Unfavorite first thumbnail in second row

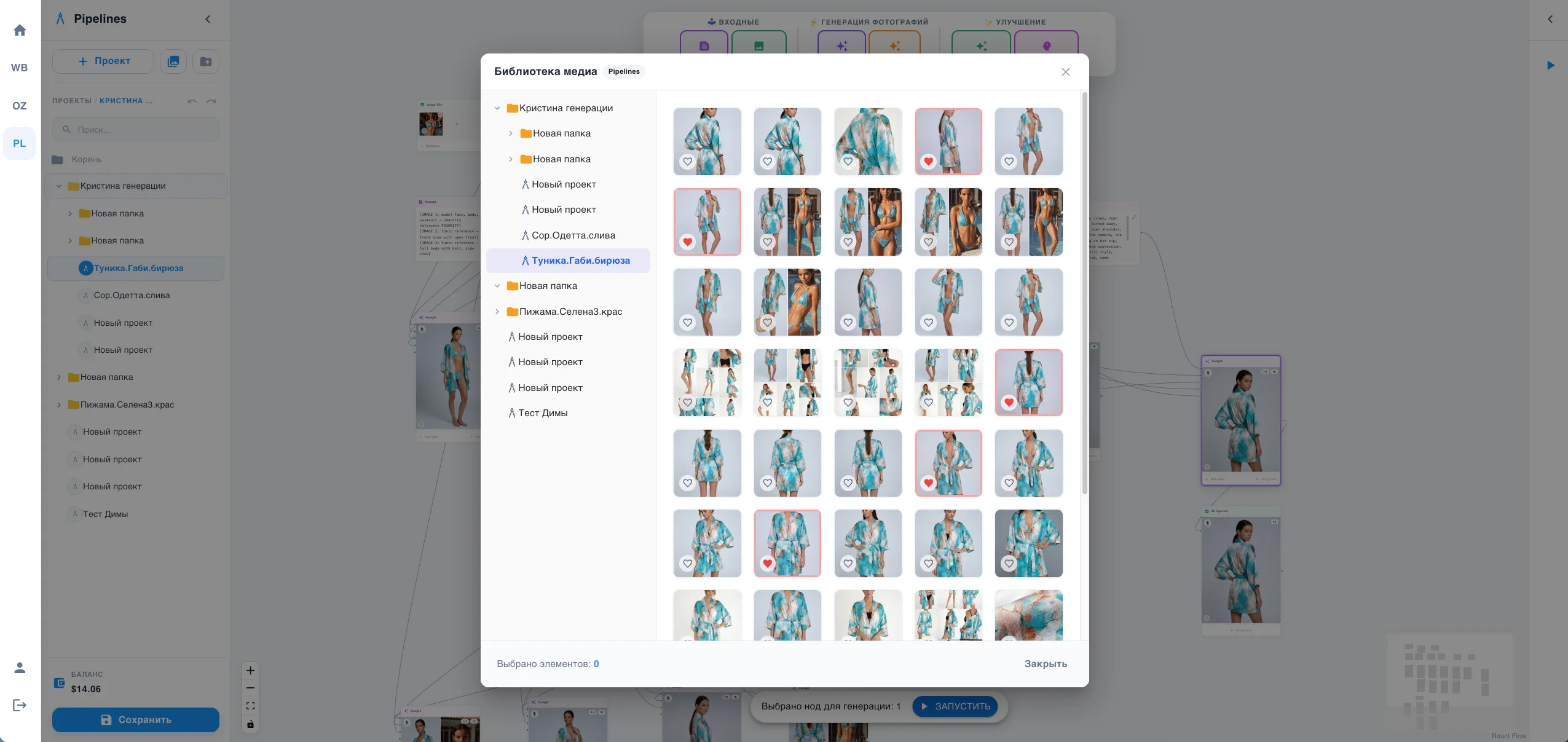pos(687,242)
